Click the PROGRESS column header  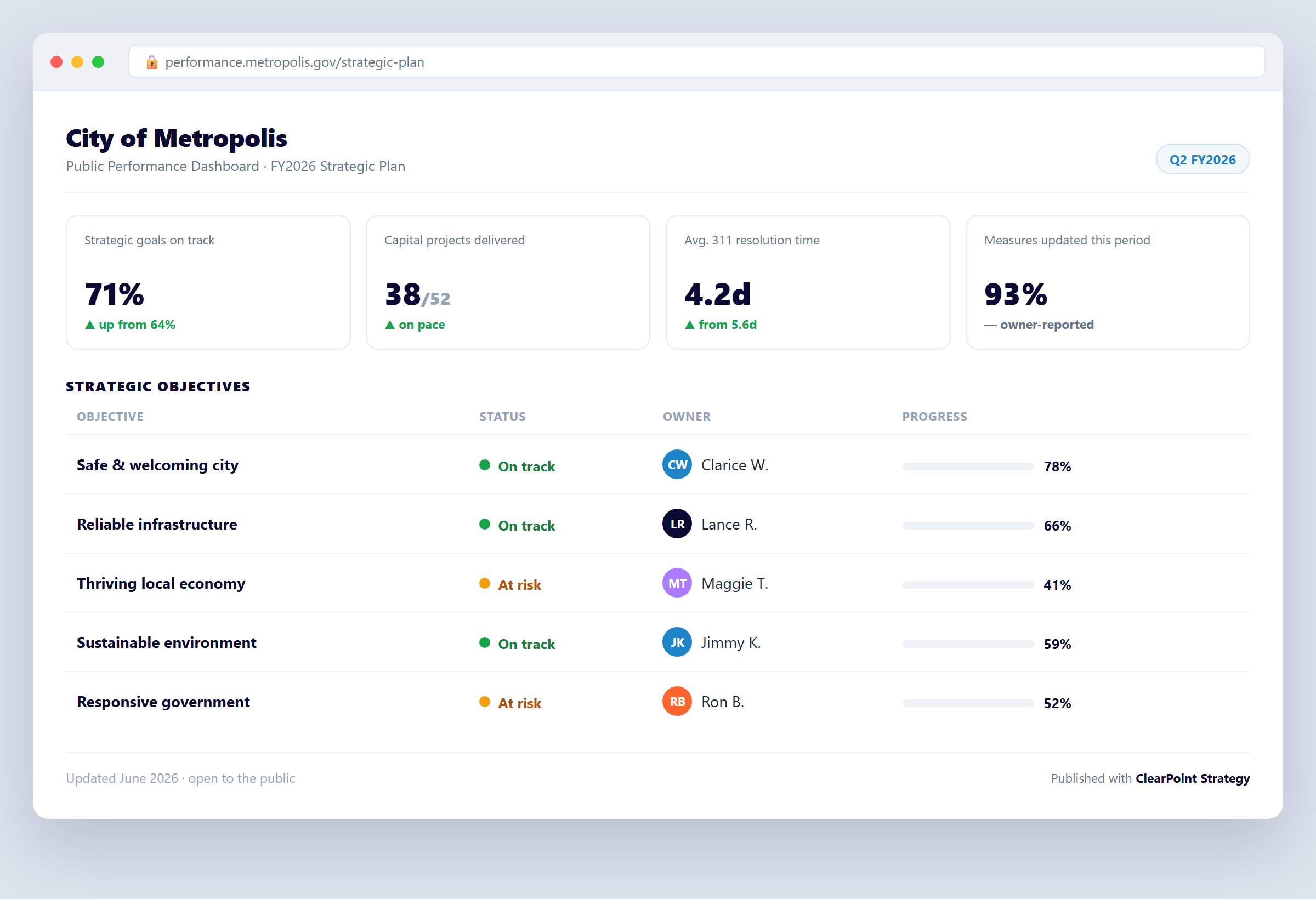(934, 417)
